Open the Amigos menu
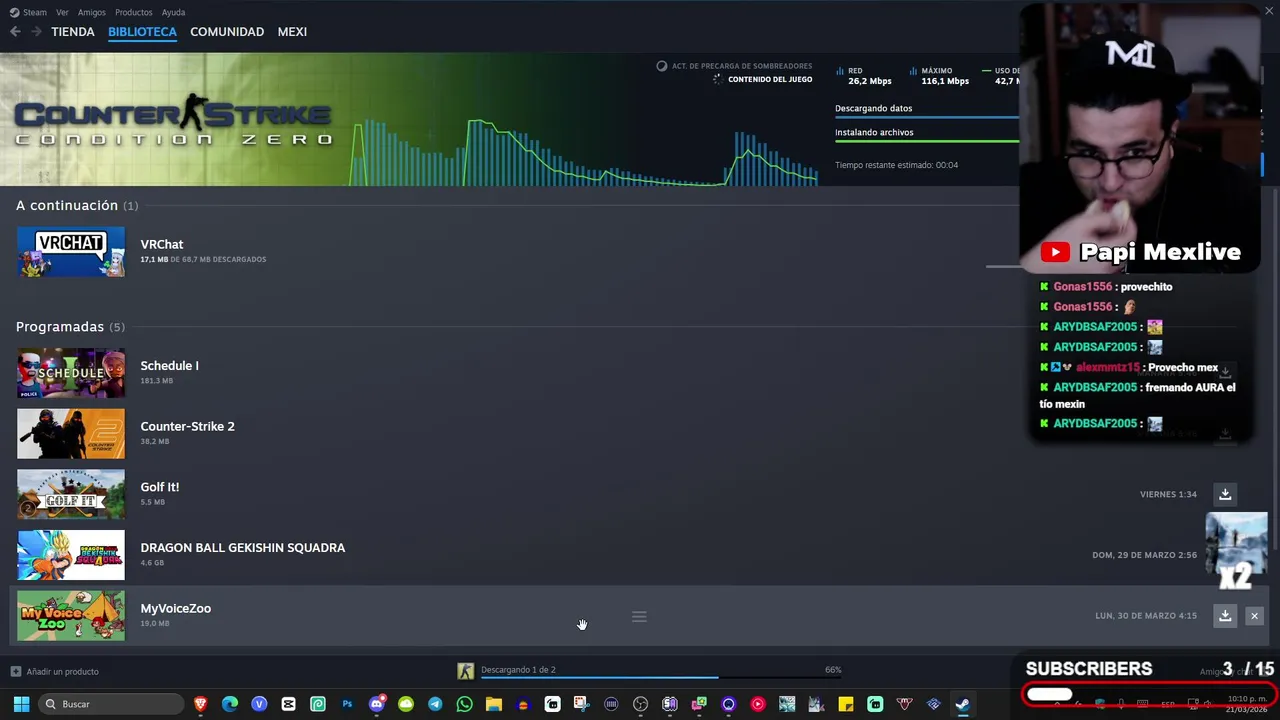Screen dimensions: 1280x720 (92, 12)
